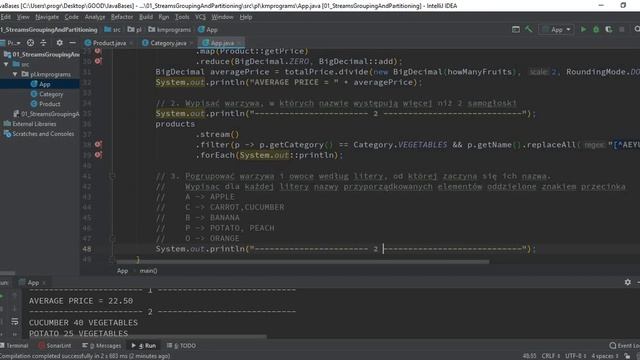The image size is (640, 360).
Task: Open the Run tool window button
Action: pos(144,346)
